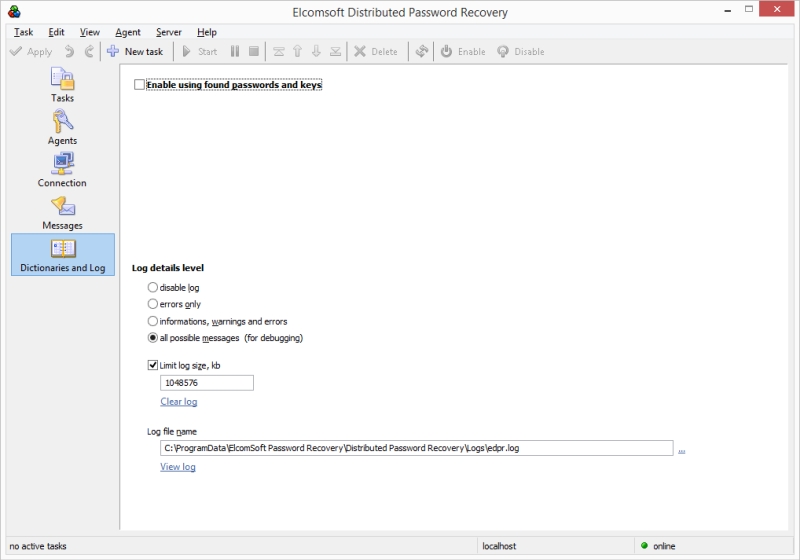Open the Messages sidebar section
The height and width of the screenshot is (560, 800).
click(62, 213)
